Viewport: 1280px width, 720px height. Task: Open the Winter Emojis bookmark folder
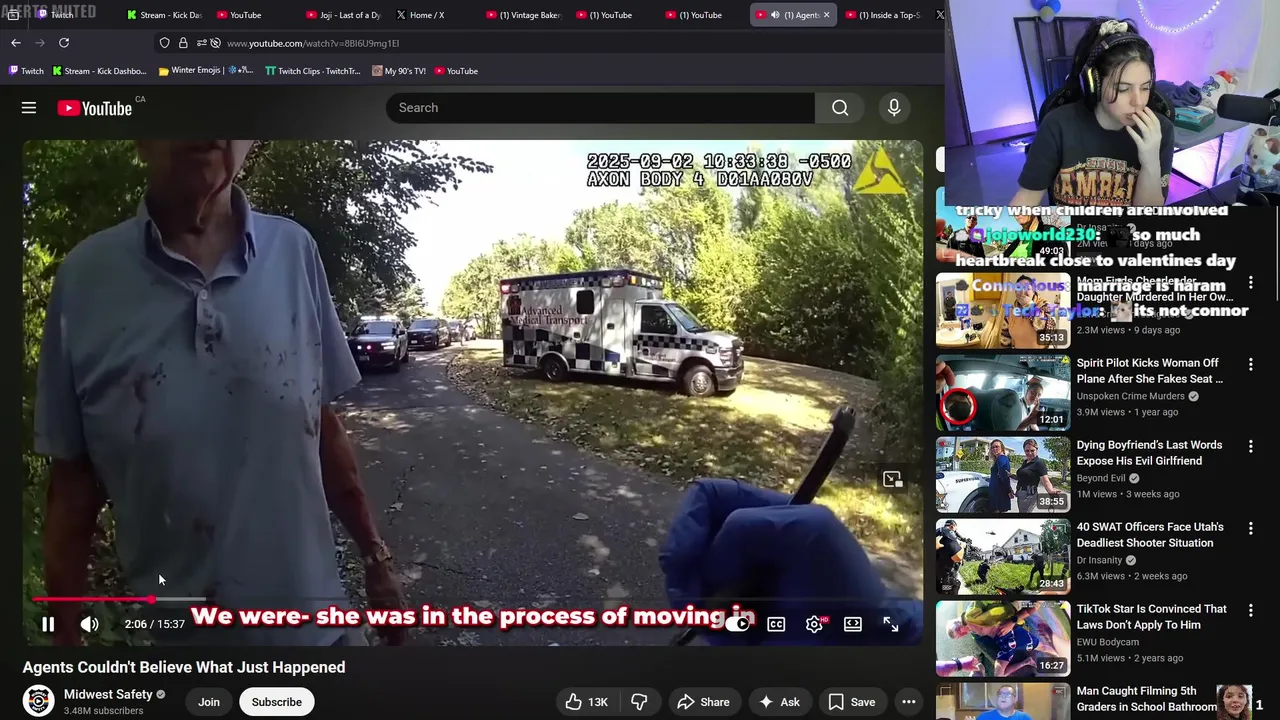(x=206, y=71)
